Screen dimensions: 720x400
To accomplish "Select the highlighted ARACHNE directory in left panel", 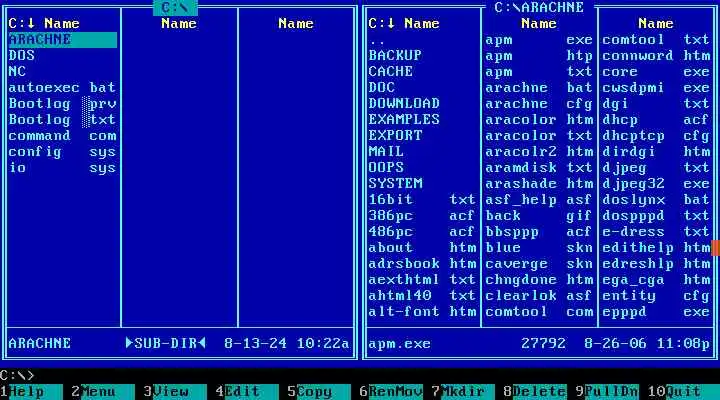I will [62, 39].
